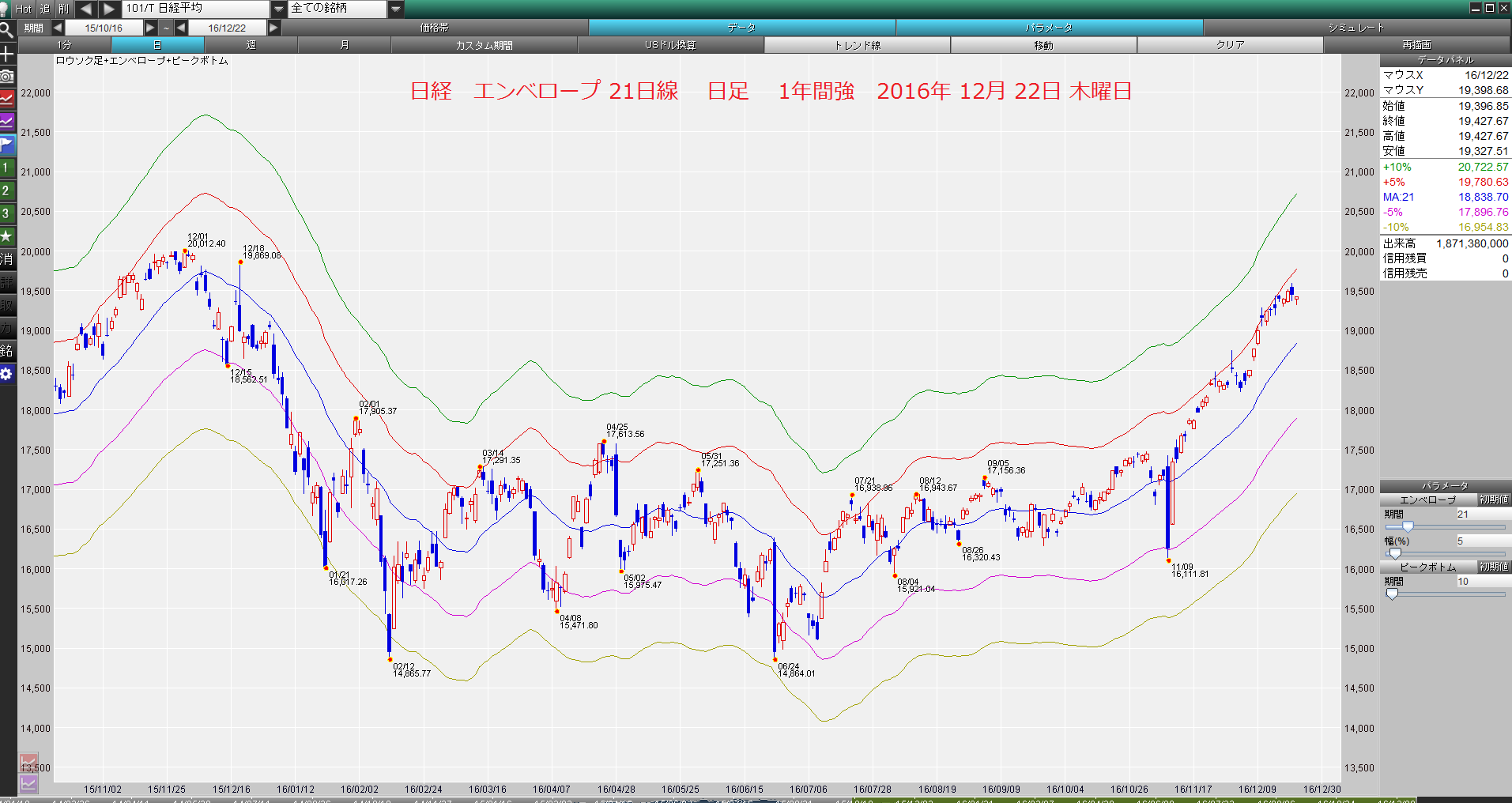Click the purple chart icon in sidebar

[7, 122]
